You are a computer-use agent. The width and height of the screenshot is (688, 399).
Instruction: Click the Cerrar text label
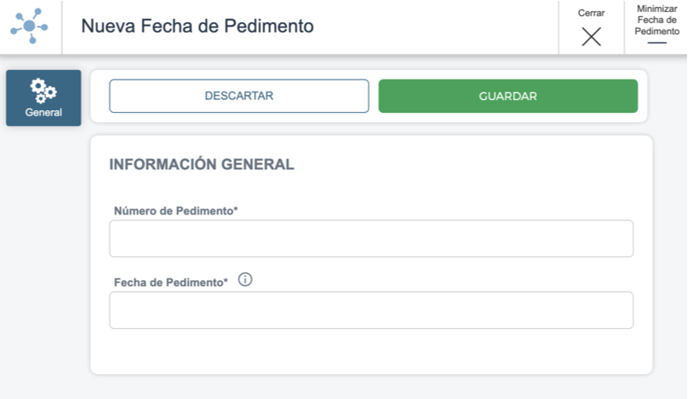pos(591,13)
